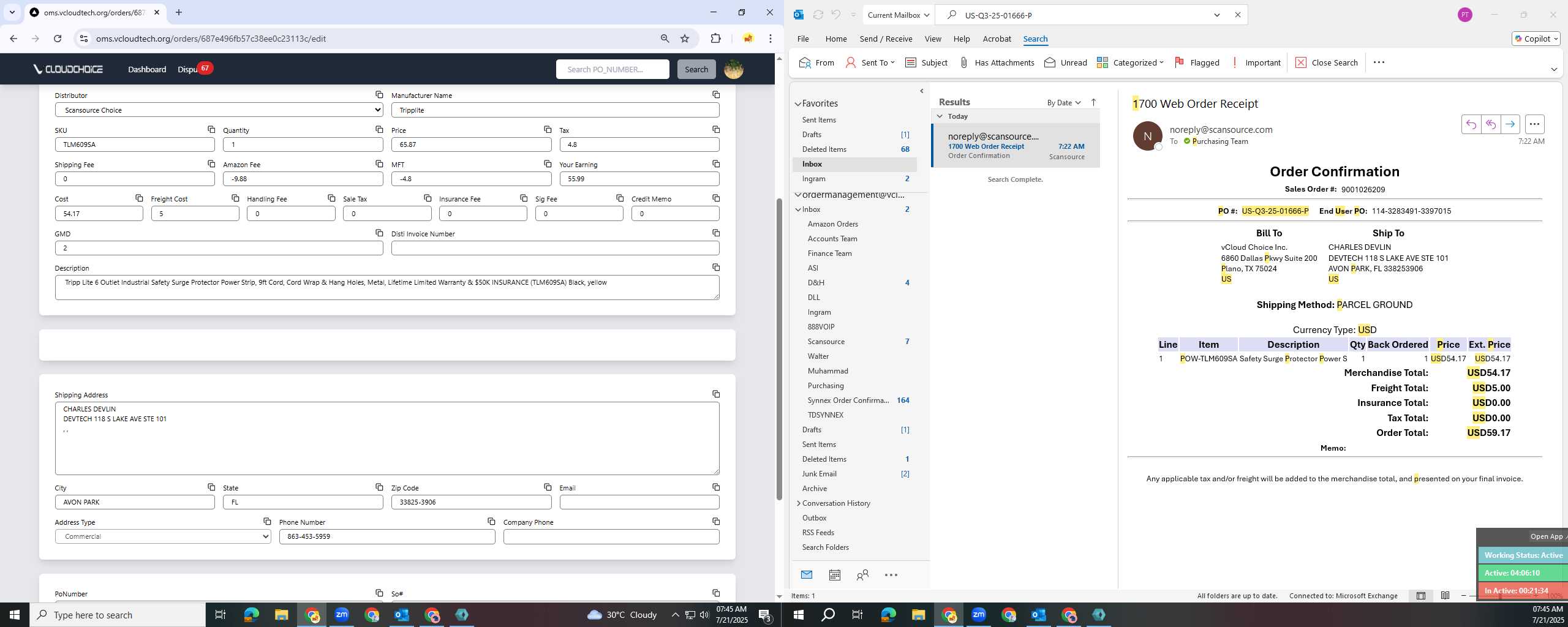This screenshot has width=1568, height=627.
Task: Forward the Web Order Receipt email
Action: [x=1510, y=124]
